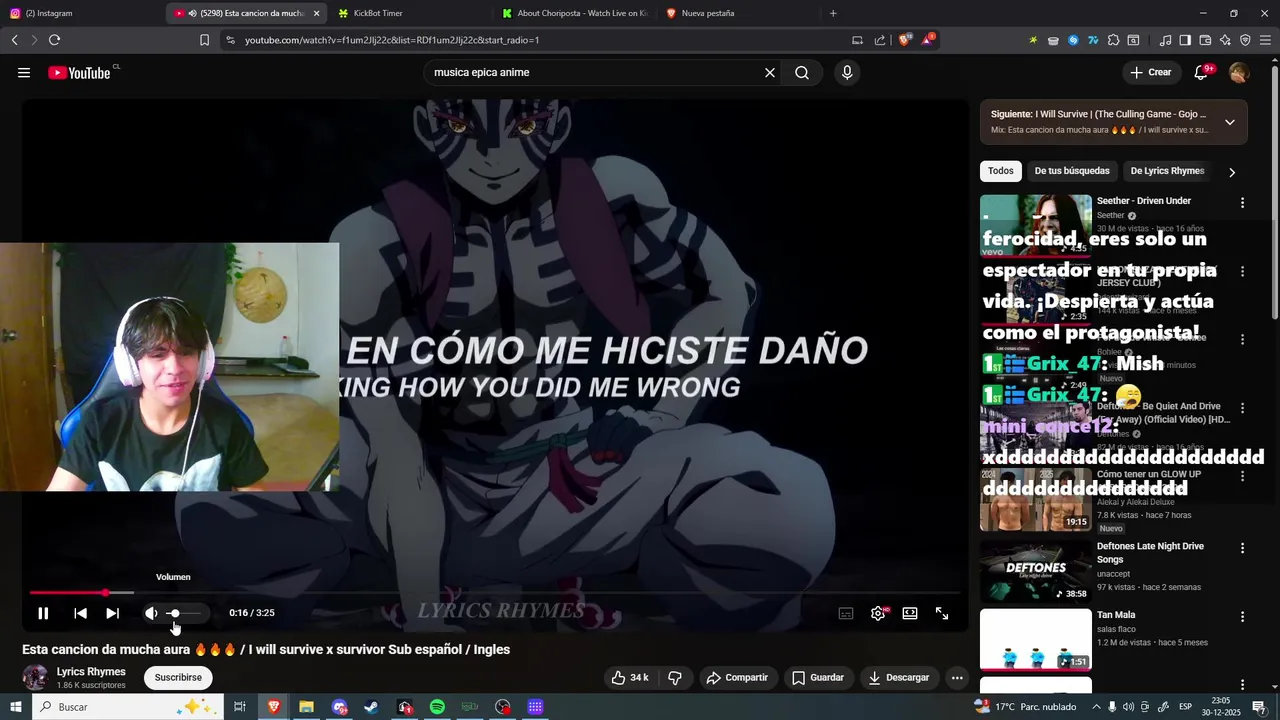Screen dimensions: 1280x720
Task: Mute the video with speaker icon
Action: tap(151, 613)
